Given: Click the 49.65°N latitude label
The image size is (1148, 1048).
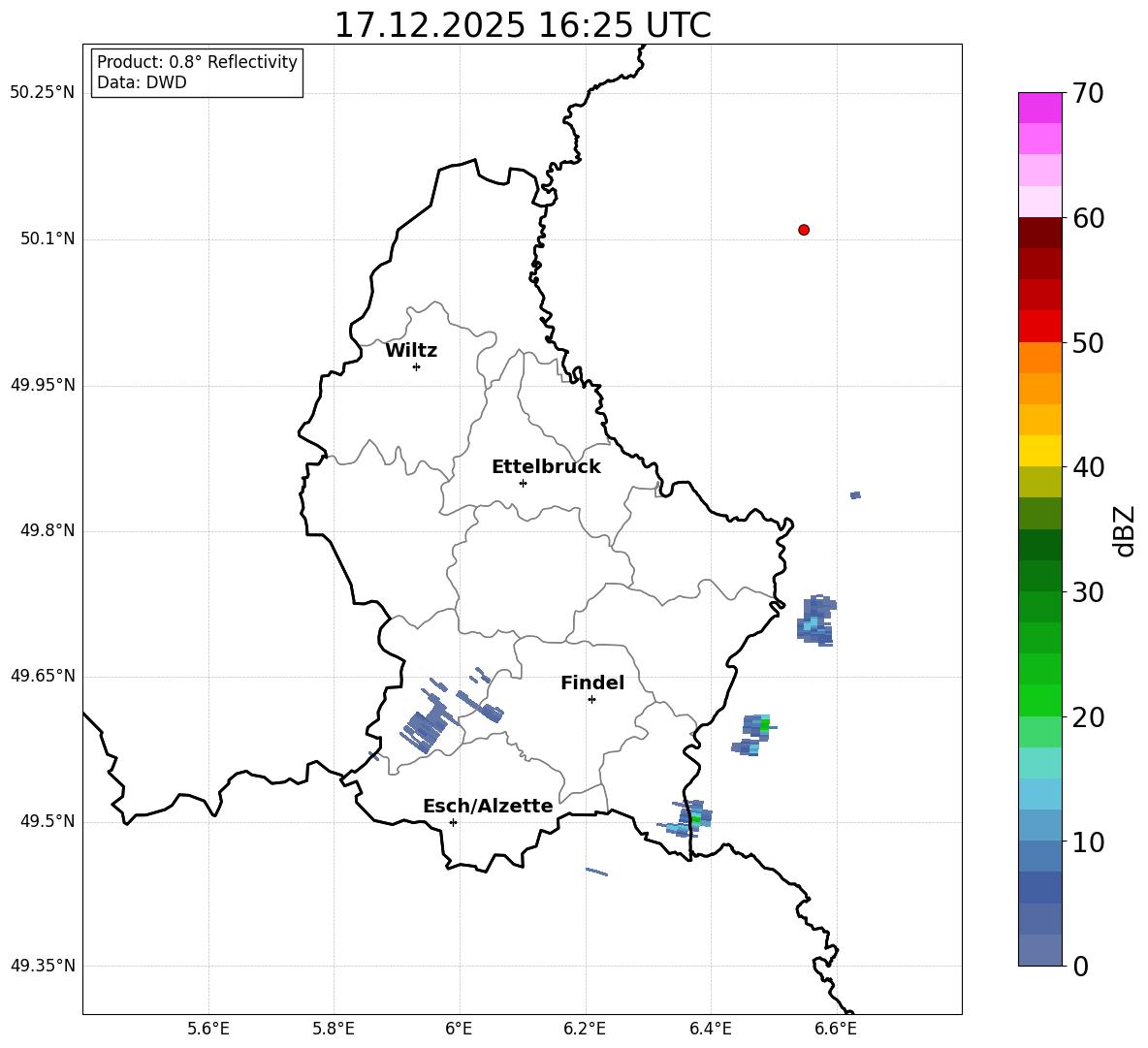Looking at the screenshot, I should (x=43, y=675).
